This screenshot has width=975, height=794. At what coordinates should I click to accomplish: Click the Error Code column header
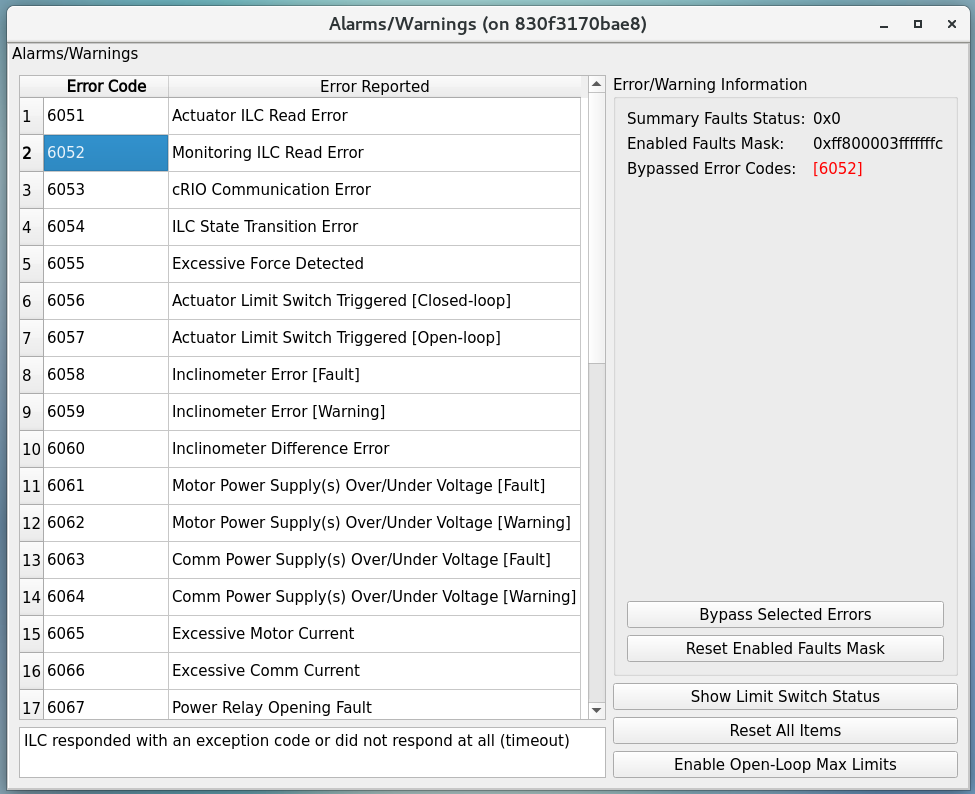(x=106, y=86)
